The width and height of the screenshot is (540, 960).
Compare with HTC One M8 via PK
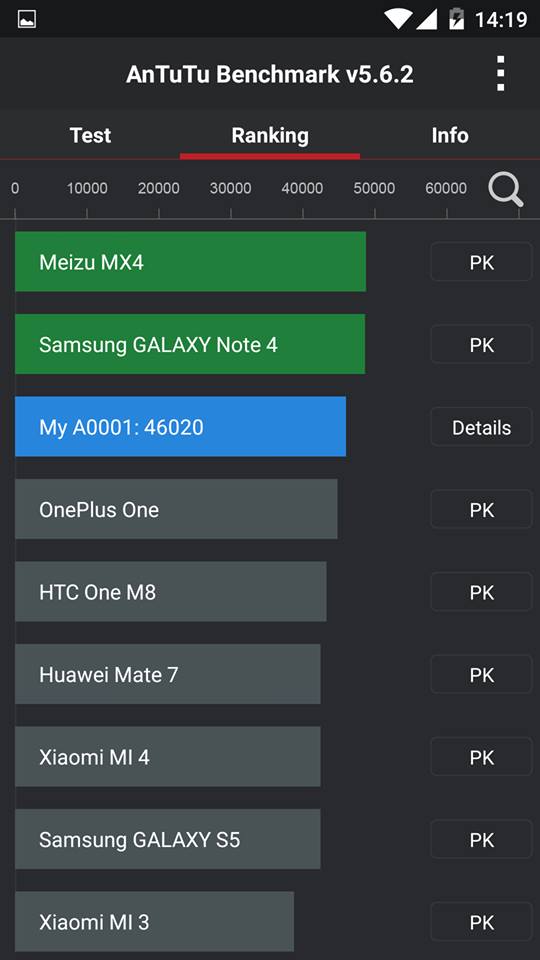click(481, 592)
